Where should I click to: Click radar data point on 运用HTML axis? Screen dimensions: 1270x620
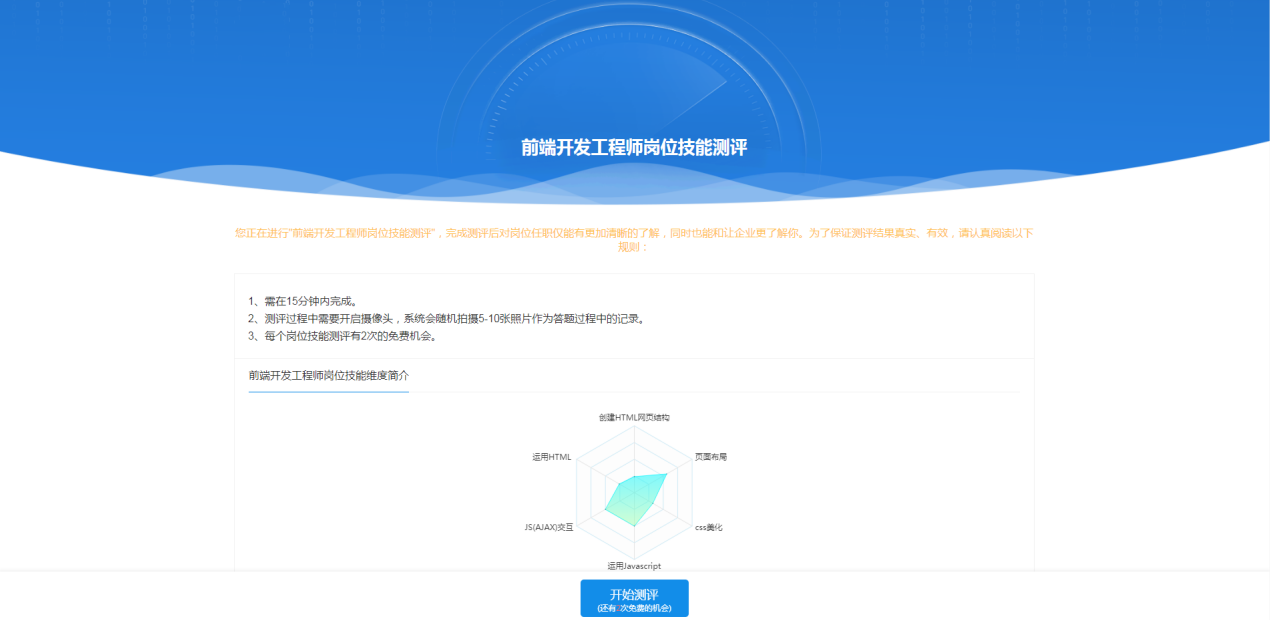click(x=618, y=483)
